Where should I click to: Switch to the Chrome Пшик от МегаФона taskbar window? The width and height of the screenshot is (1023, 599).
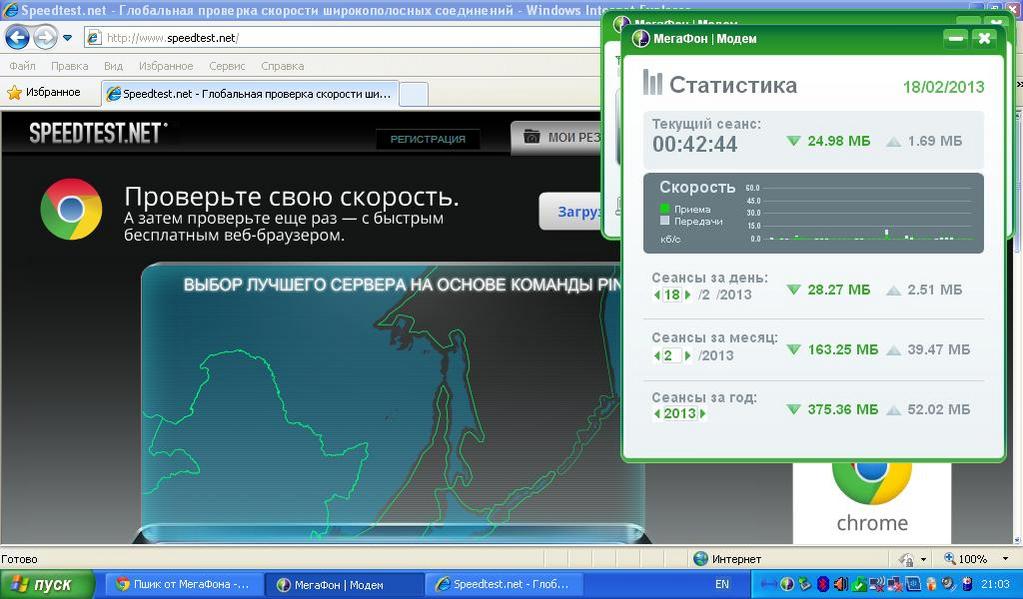[185, 584]
